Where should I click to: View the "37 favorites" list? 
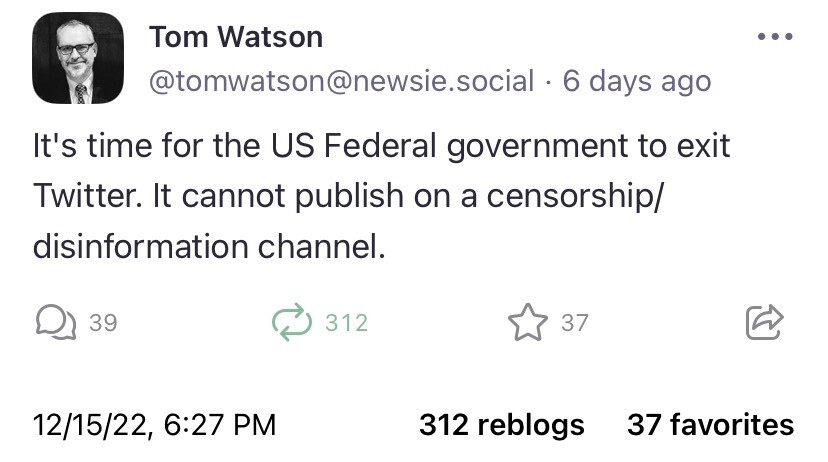[x=710, y=424]
